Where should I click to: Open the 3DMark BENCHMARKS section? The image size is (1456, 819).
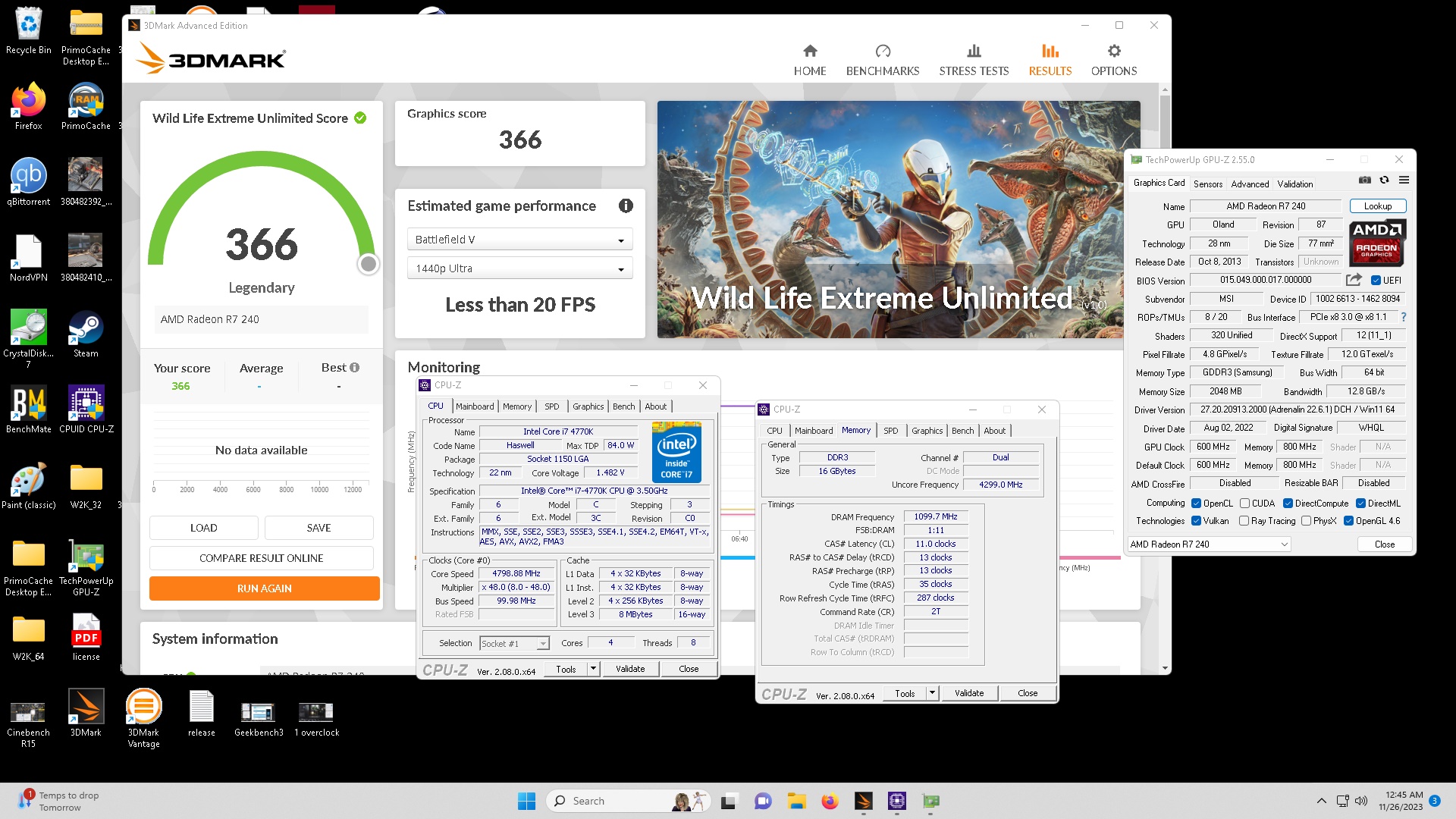[882, 60]
